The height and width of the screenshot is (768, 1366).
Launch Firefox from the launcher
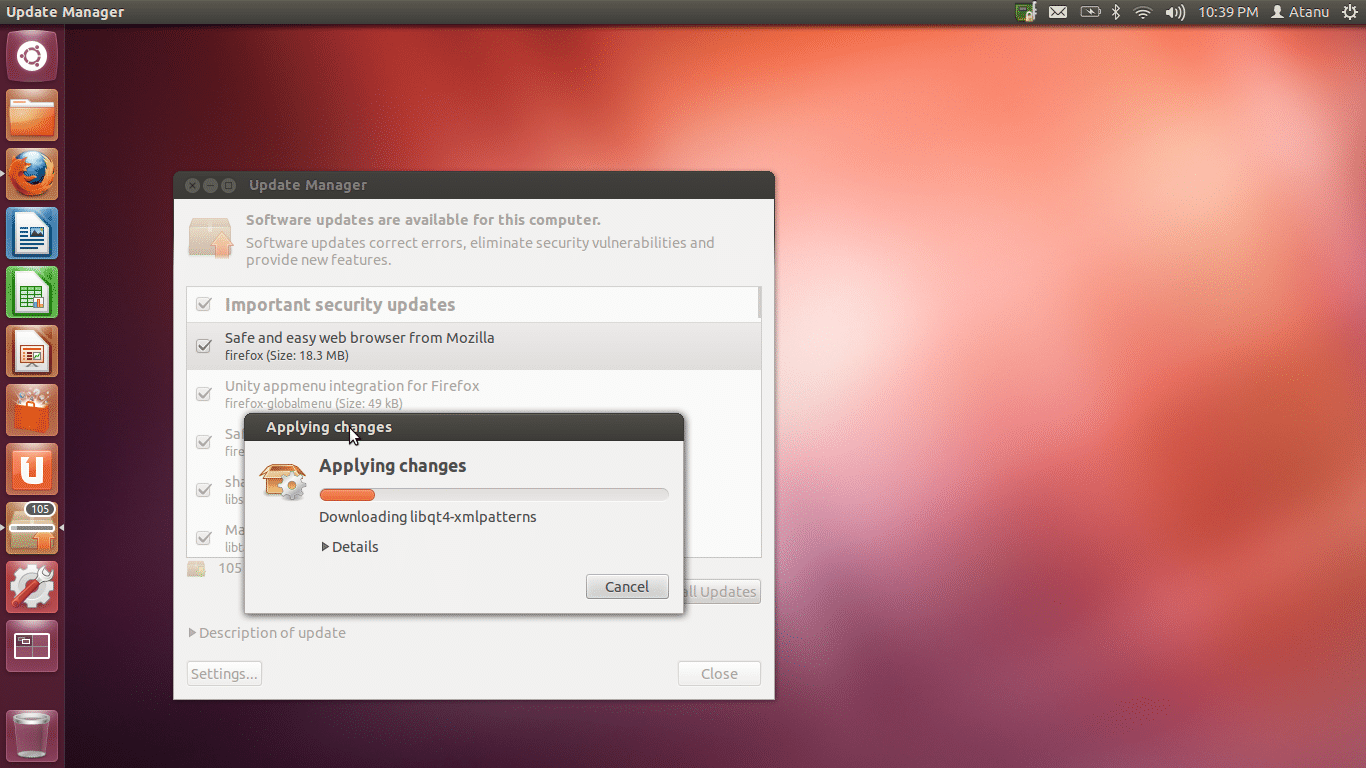click(x=32, y=174)
